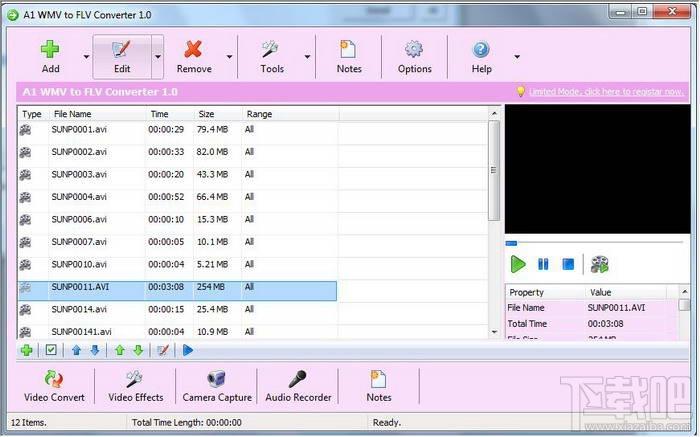The image size is (700, 437).
Task: Click the File Name value SUNP0011.AVI
Action: tap(616, 308)
